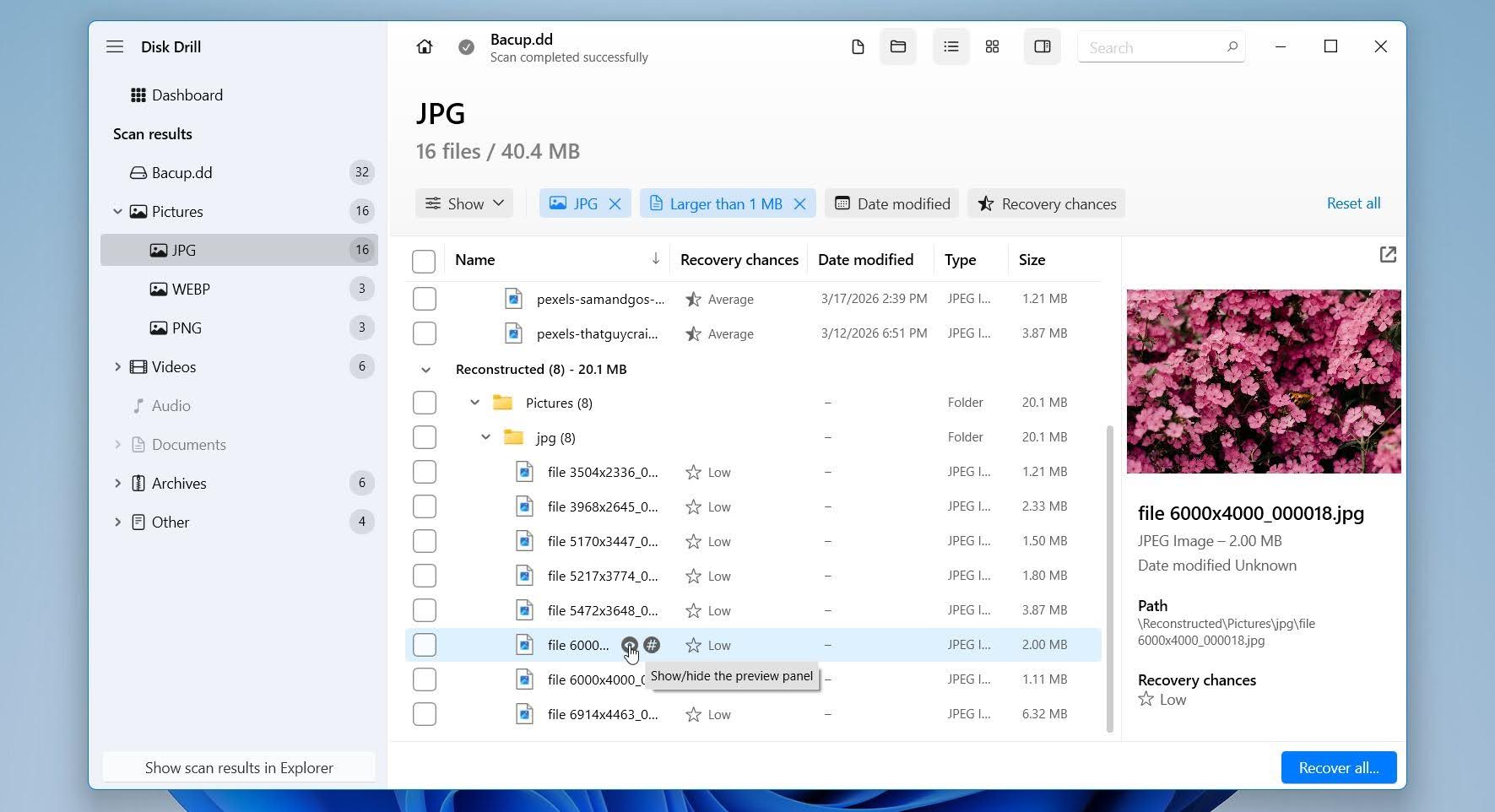Image resolution: width=1495 pixels, height=812 pixels.
Task: Click the eye preview icon on highlighted row
Action: [x=630, y=645]
